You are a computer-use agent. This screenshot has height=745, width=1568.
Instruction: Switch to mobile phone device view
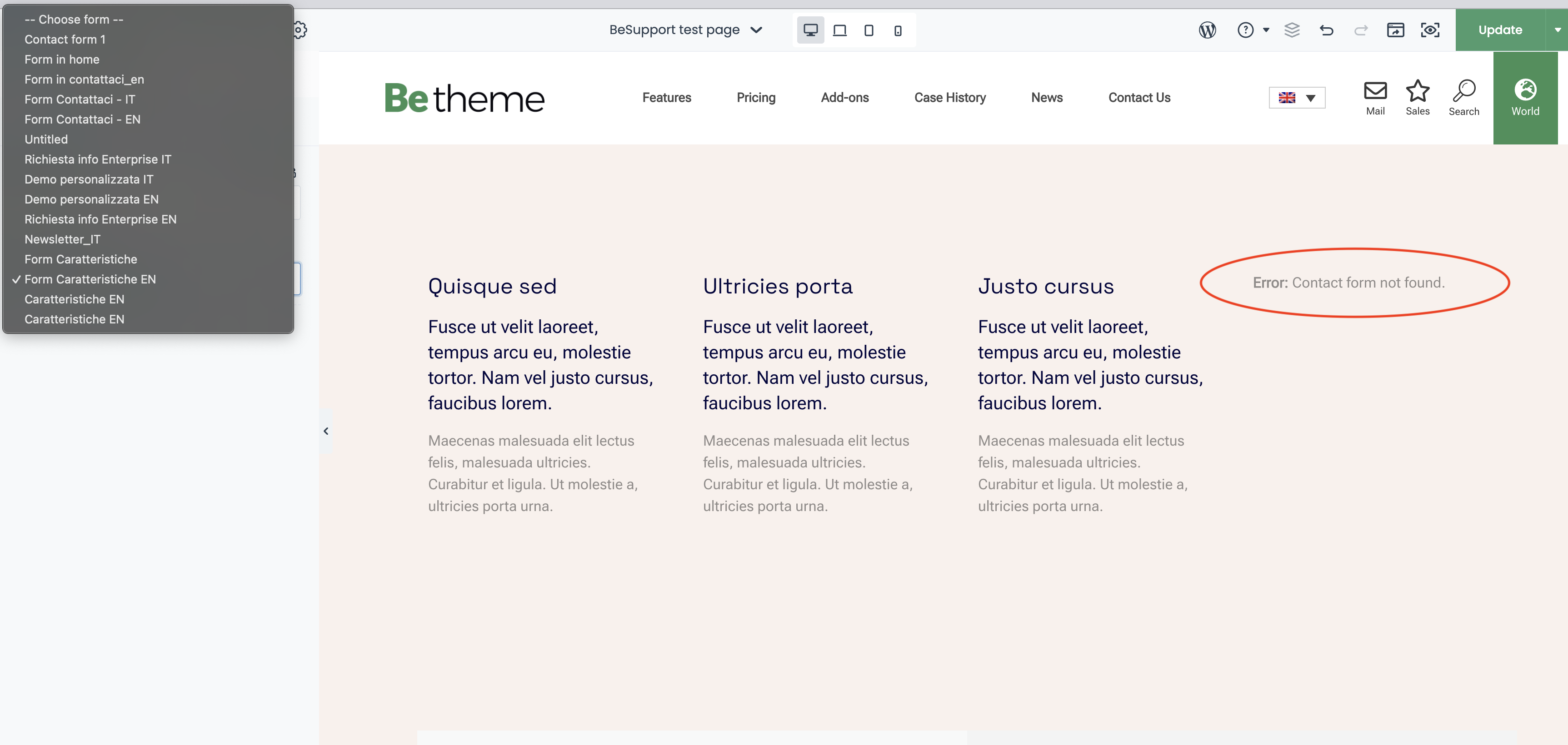tap(898, 30)
